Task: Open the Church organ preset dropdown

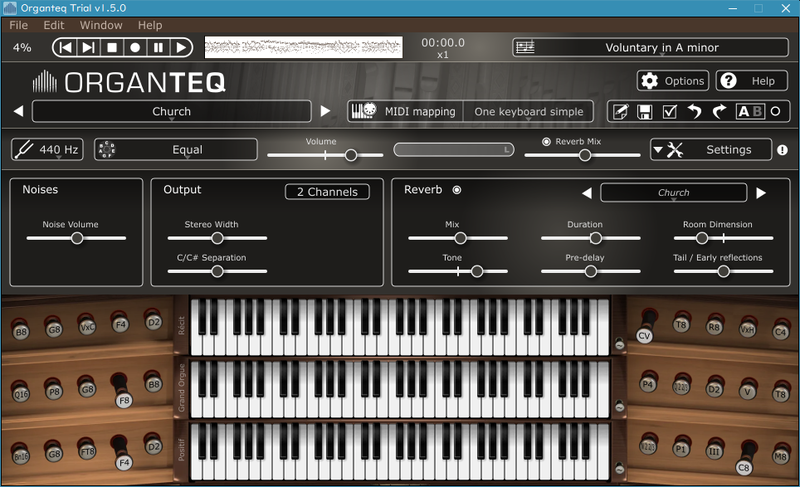Action: (171, 111)
